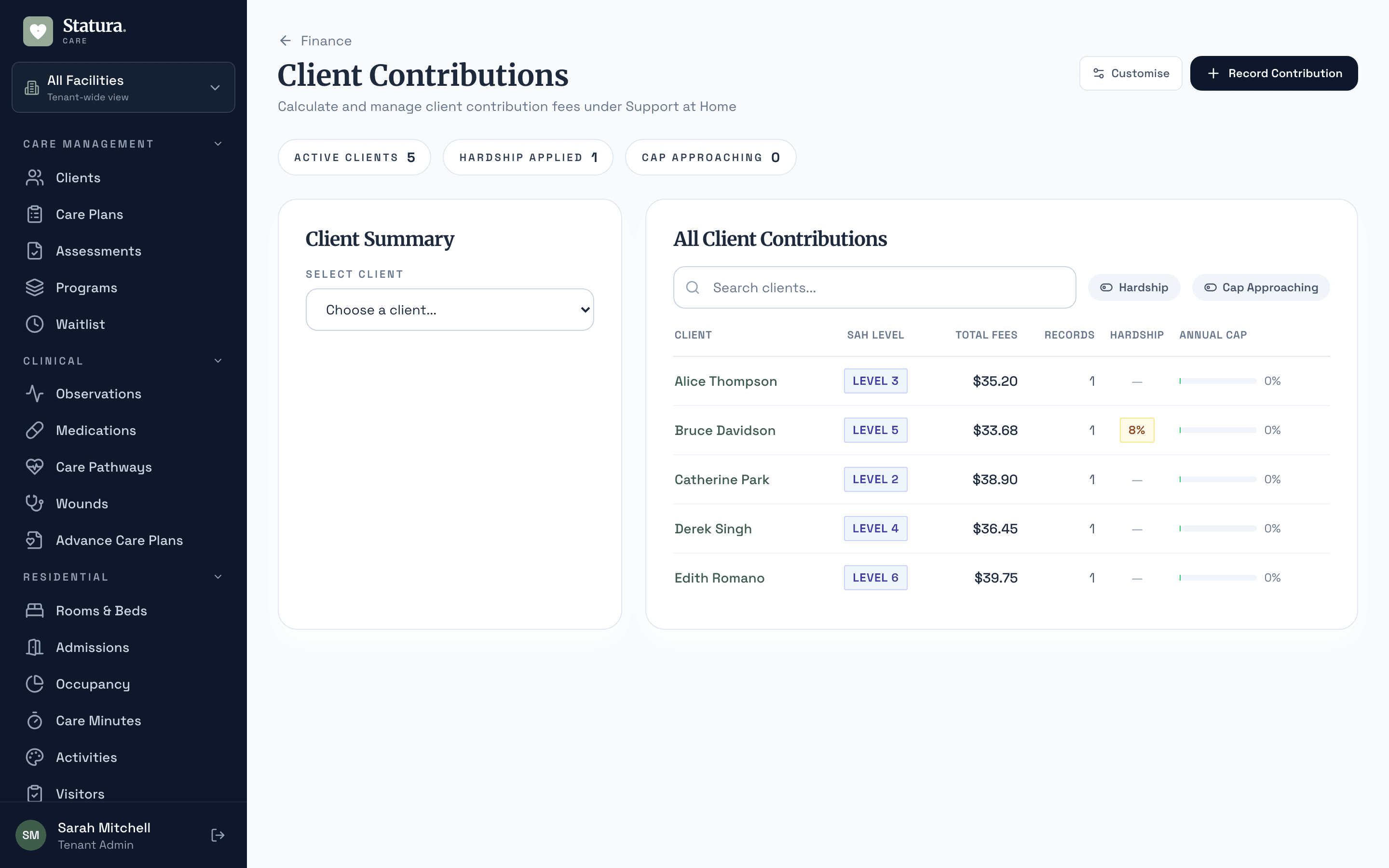The image size is (1389, 868).
Task: Click the Record Contribution button
Action: [1274, 73]
